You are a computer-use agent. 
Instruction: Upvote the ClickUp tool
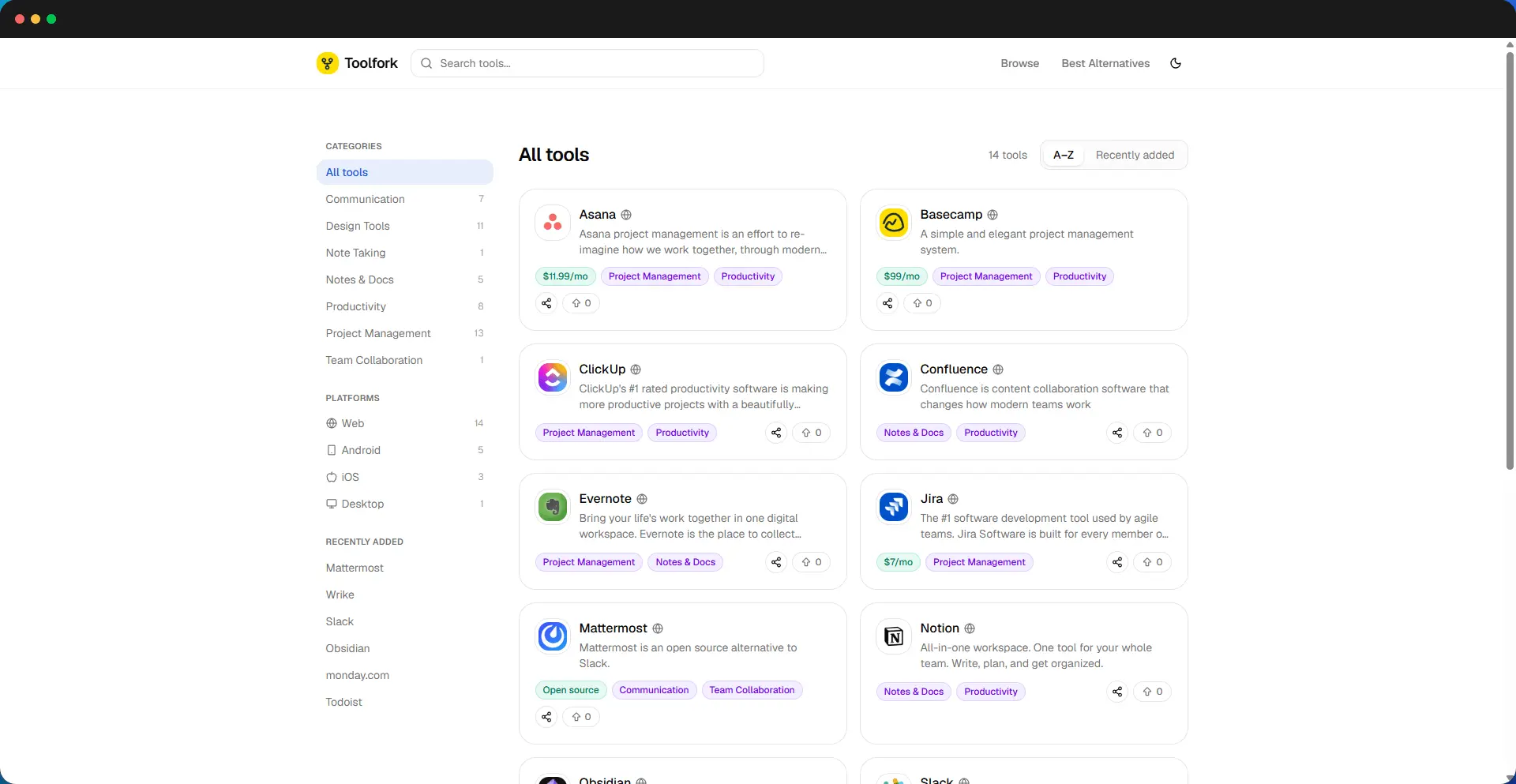812,433
